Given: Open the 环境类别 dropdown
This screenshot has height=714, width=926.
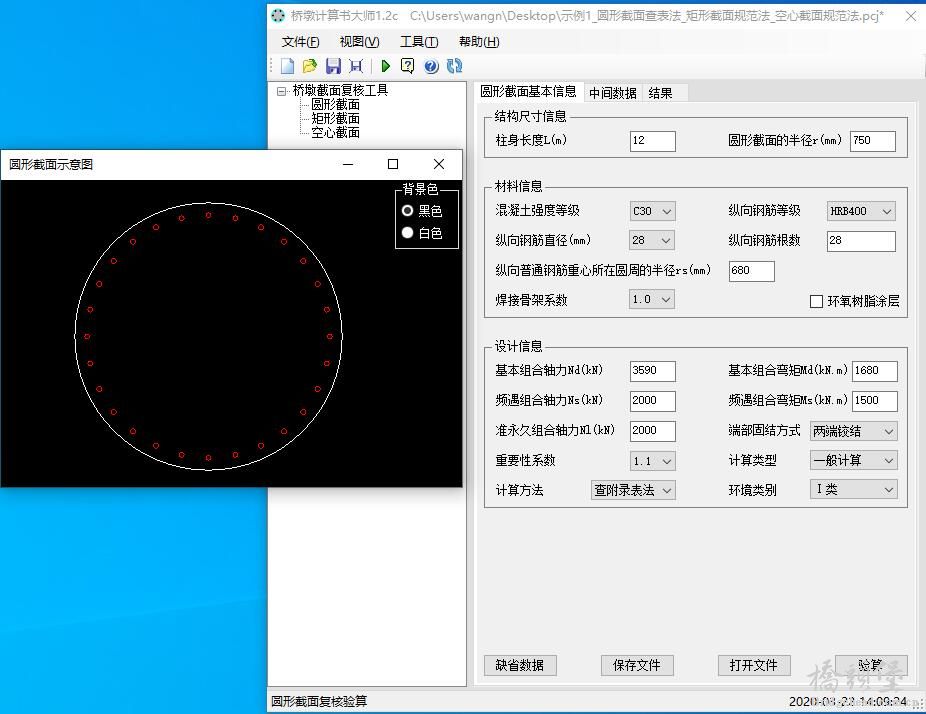Looking at the screenshot, I should tap(853, 489).
